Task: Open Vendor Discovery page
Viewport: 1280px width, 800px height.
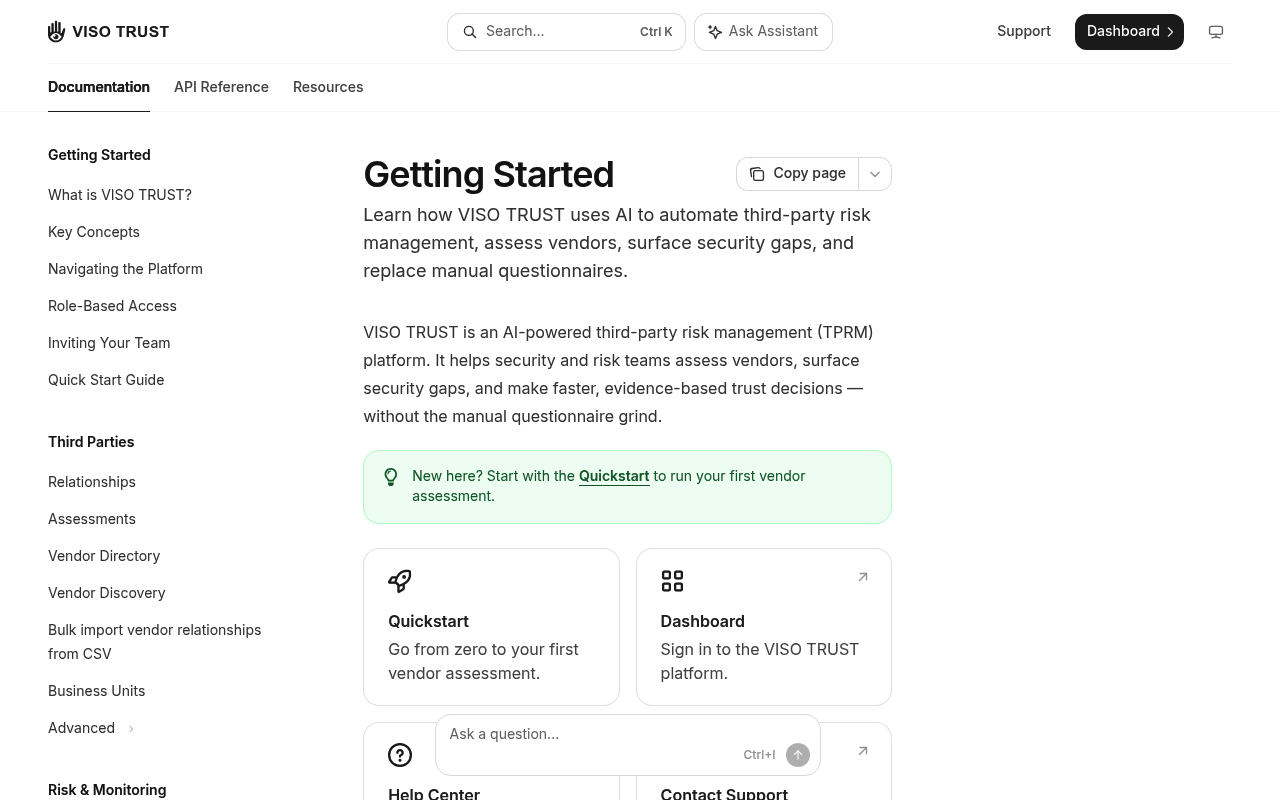Action: point(107,593)
